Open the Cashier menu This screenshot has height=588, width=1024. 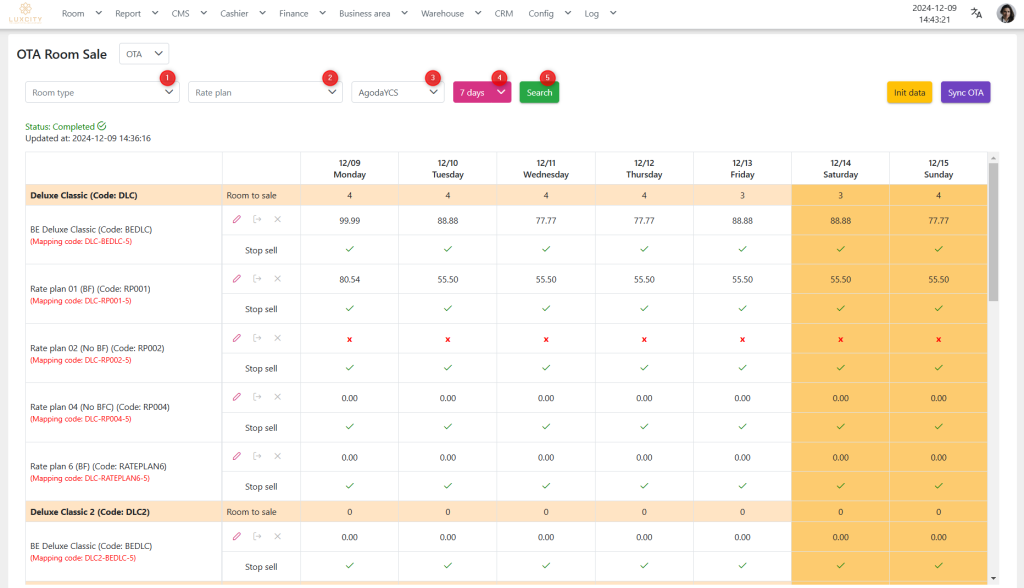(242, 14)
